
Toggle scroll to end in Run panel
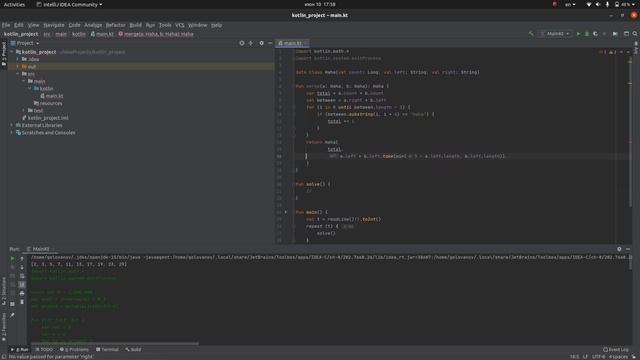[22, 284]
